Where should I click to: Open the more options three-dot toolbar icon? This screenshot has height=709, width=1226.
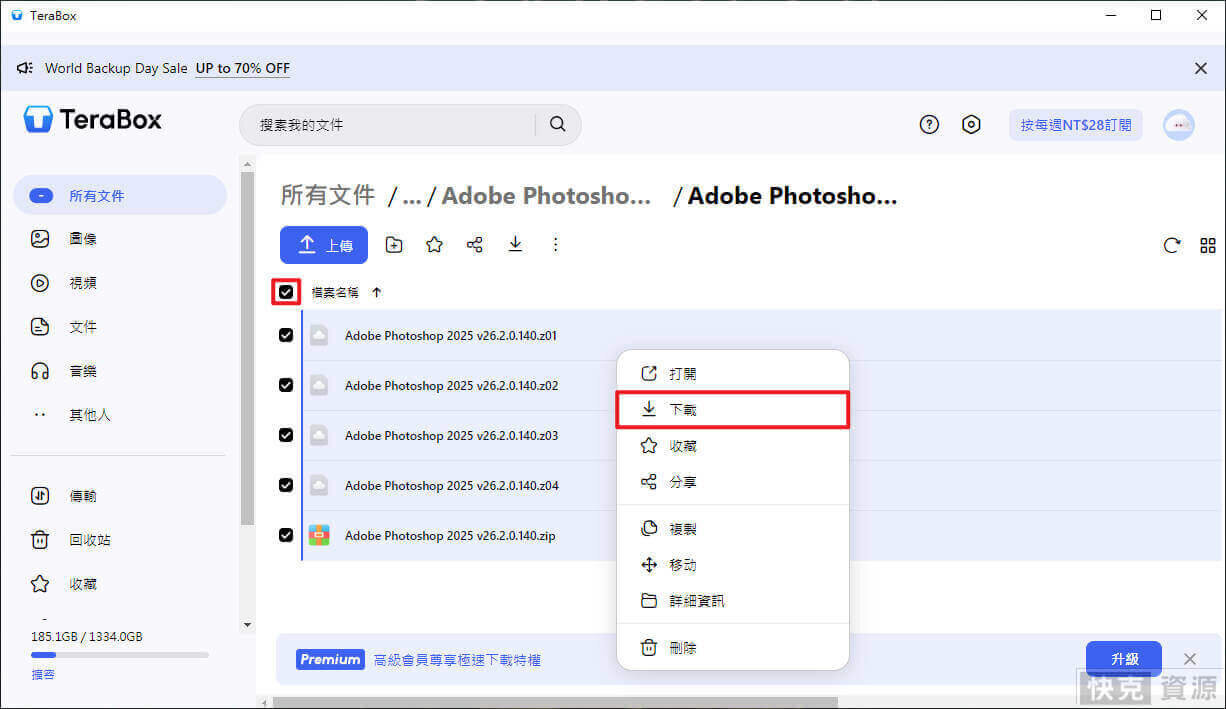coord(556,245)
